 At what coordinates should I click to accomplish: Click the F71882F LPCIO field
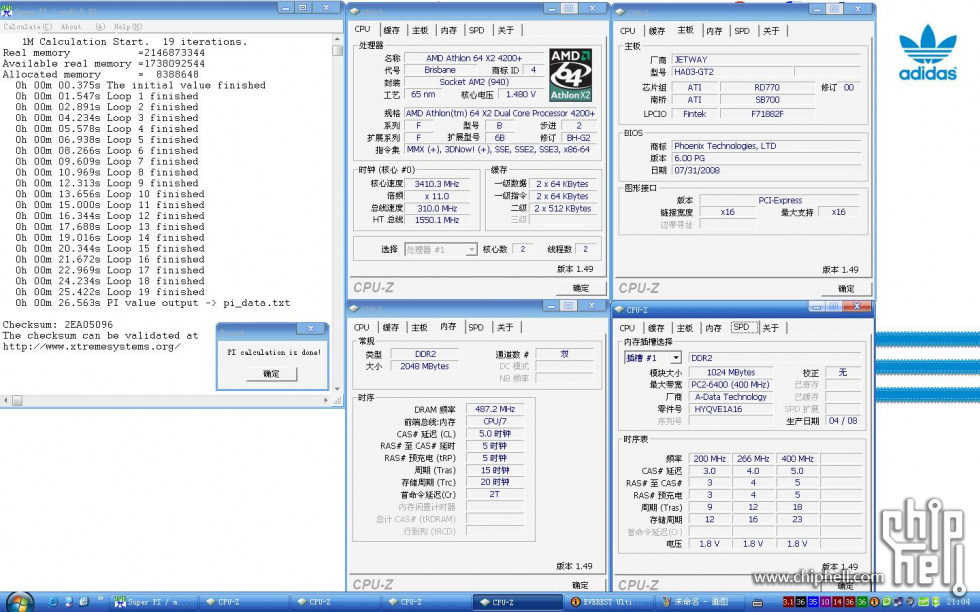[x=767, y=114]
